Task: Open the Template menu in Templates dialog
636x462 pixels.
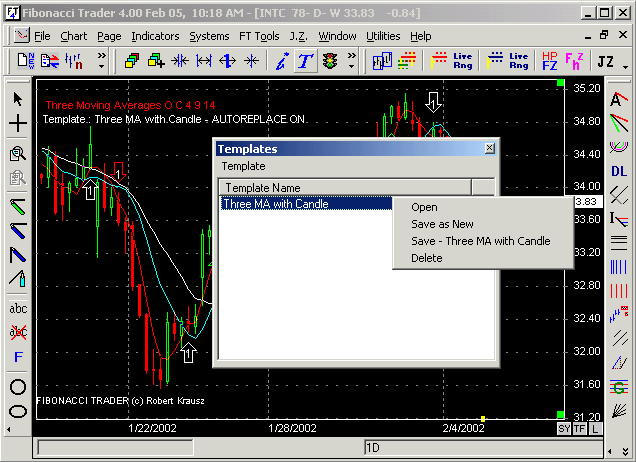Action: [243, 166]
